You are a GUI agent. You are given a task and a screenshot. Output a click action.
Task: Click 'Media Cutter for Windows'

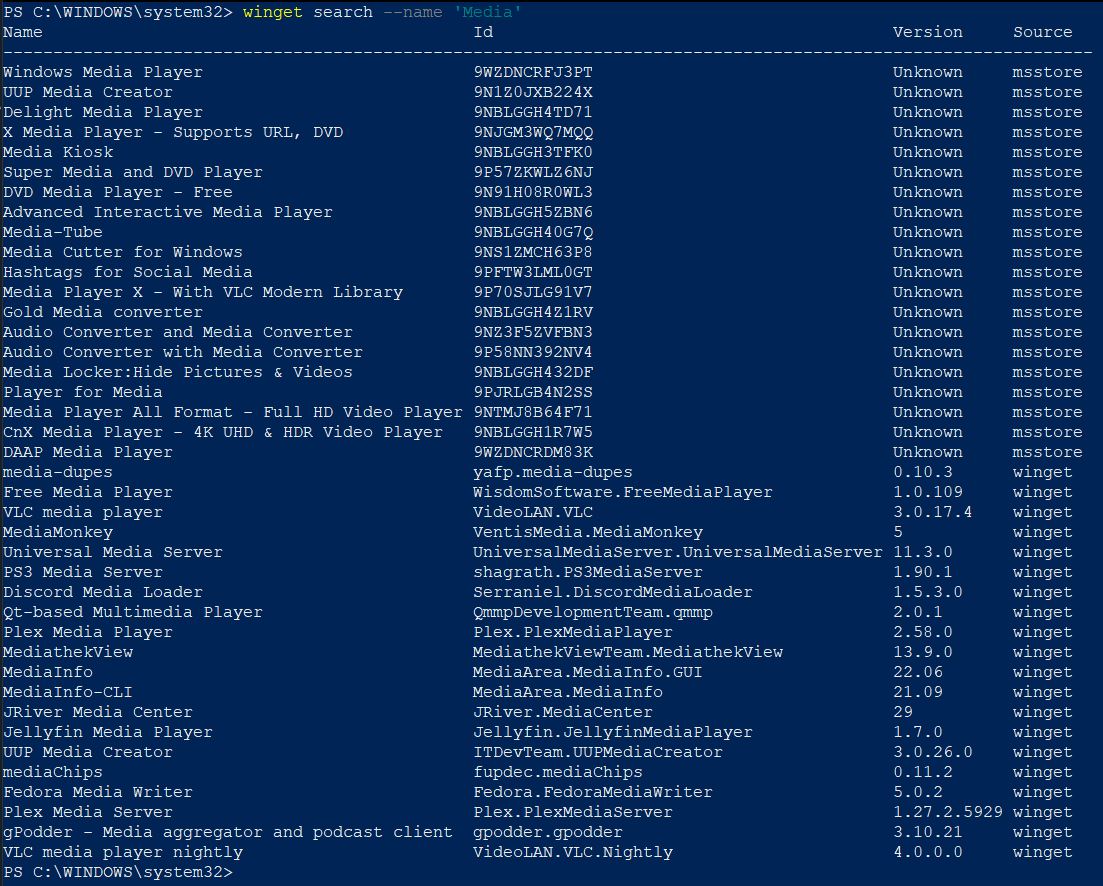coord(122,252)
